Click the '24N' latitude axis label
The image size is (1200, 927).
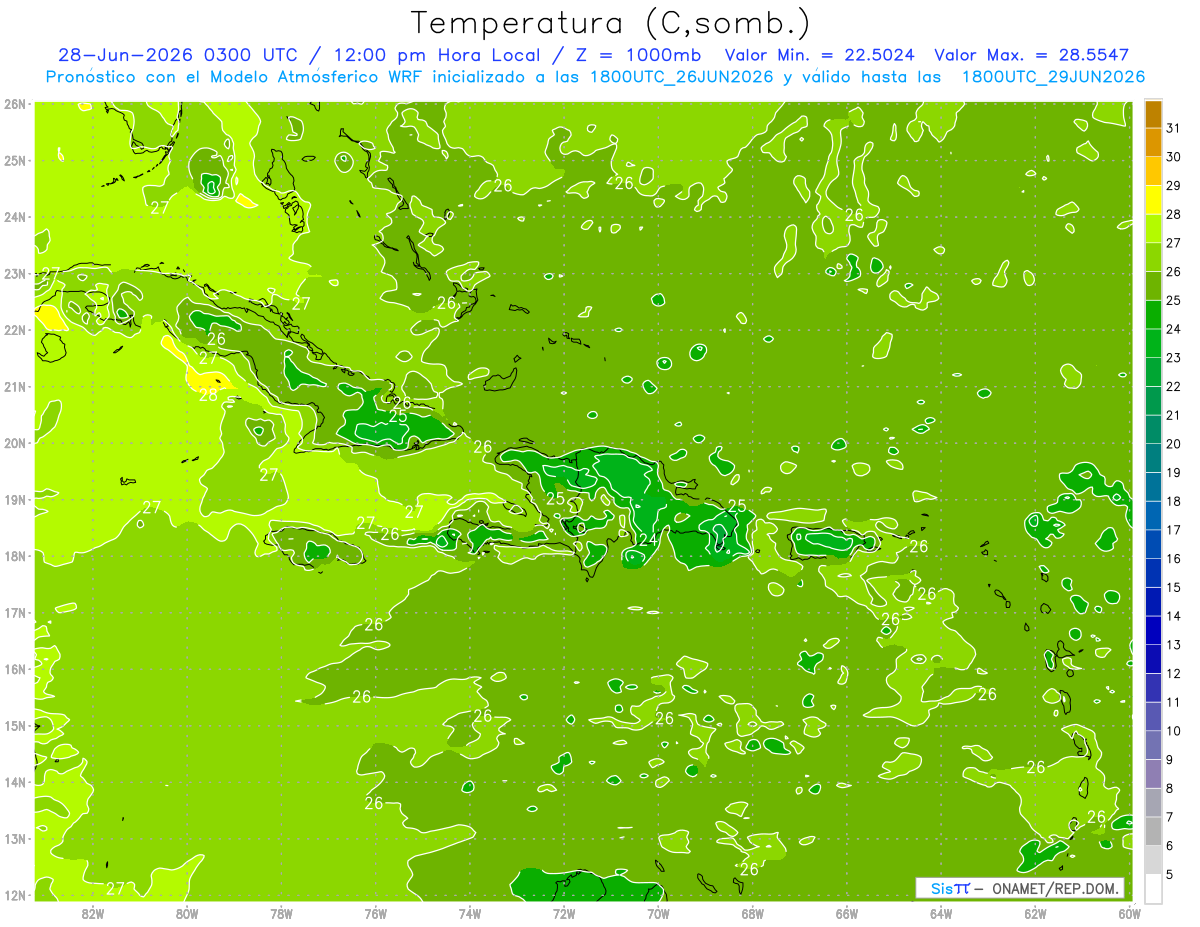coord(15,217)
